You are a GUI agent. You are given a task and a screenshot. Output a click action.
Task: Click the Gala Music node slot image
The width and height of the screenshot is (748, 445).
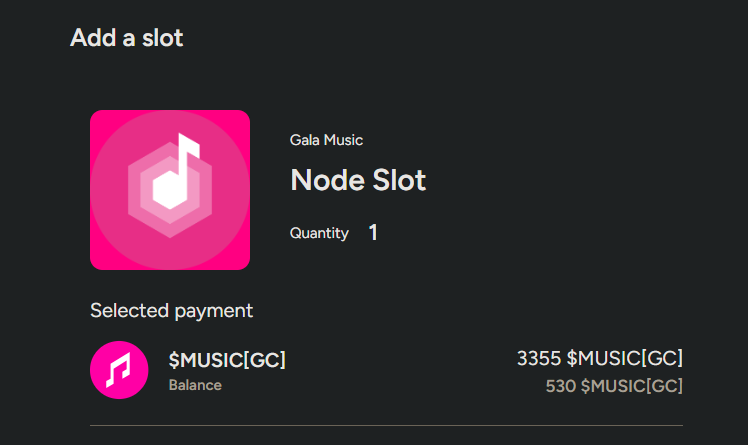click(170, 190)
